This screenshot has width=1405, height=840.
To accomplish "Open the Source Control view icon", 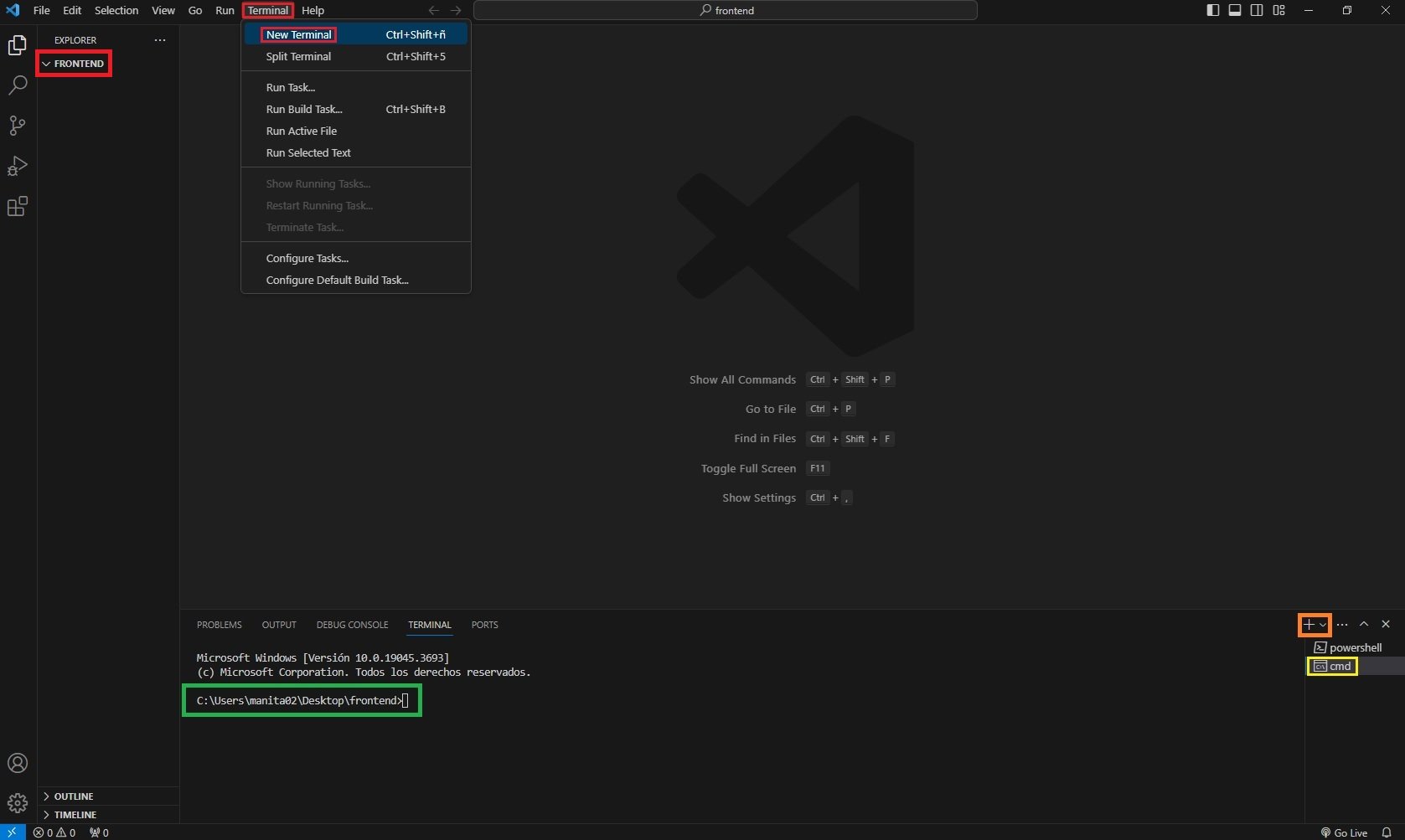I will [18, 126].
